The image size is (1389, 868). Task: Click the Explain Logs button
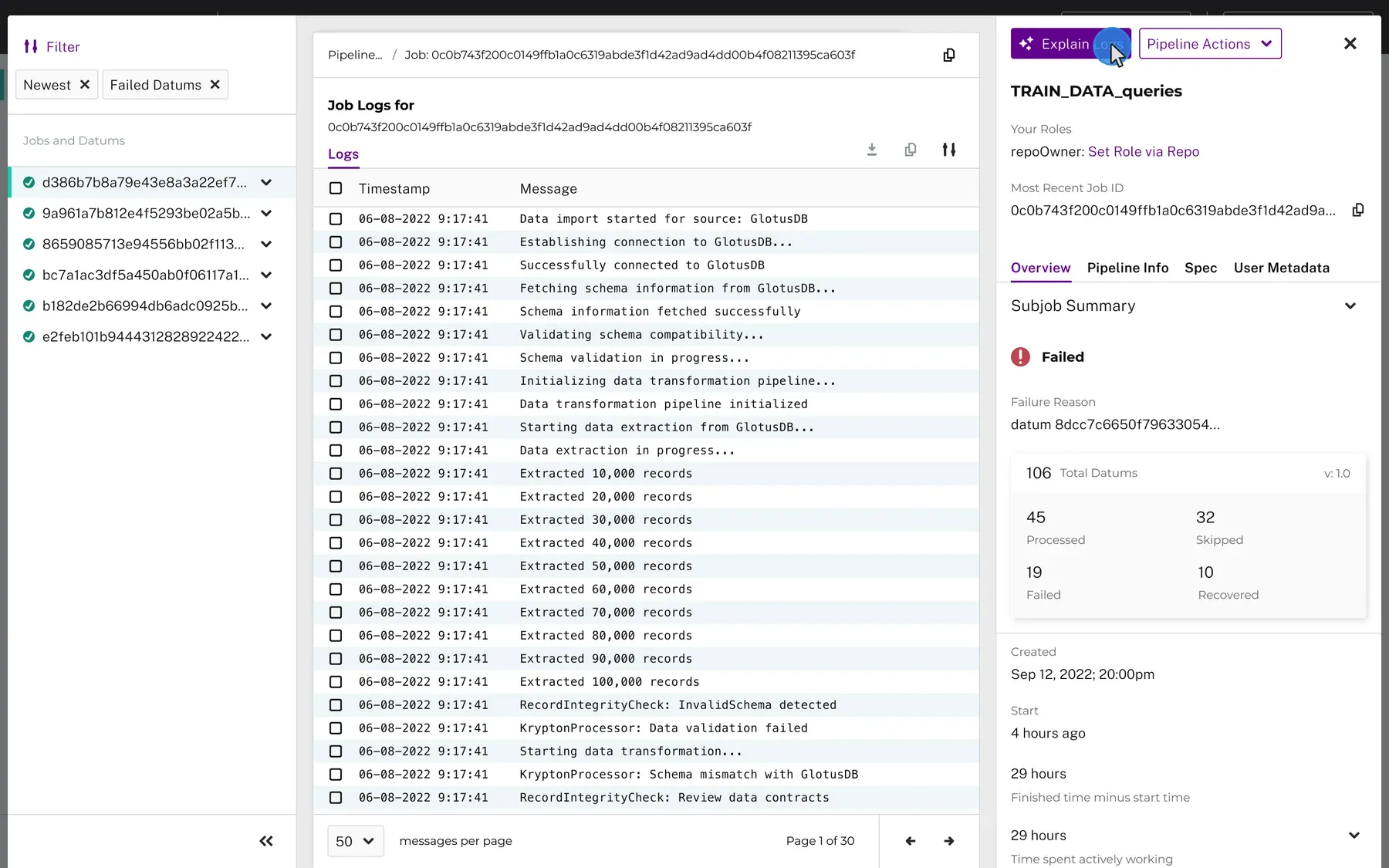tap(1071, 44)
